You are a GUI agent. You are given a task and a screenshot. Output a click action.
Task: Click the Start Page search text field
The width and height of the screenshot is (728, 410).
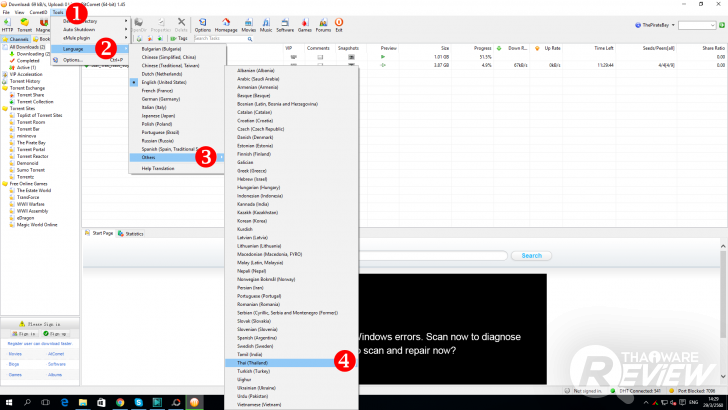click(433, 255)
